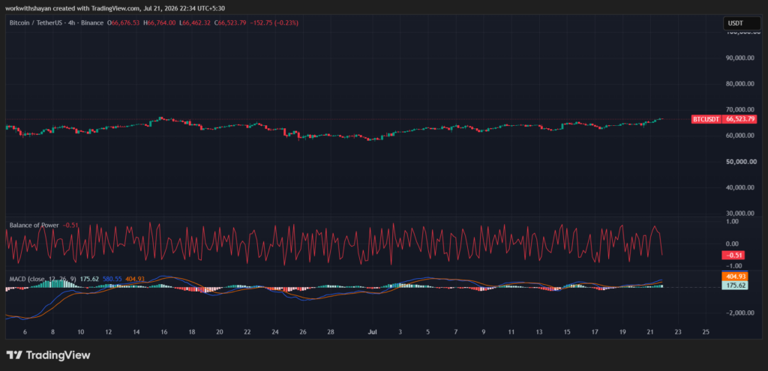Click date 28 on the time axis
This screenshot has width=768, height=371.
click(331, 332)
